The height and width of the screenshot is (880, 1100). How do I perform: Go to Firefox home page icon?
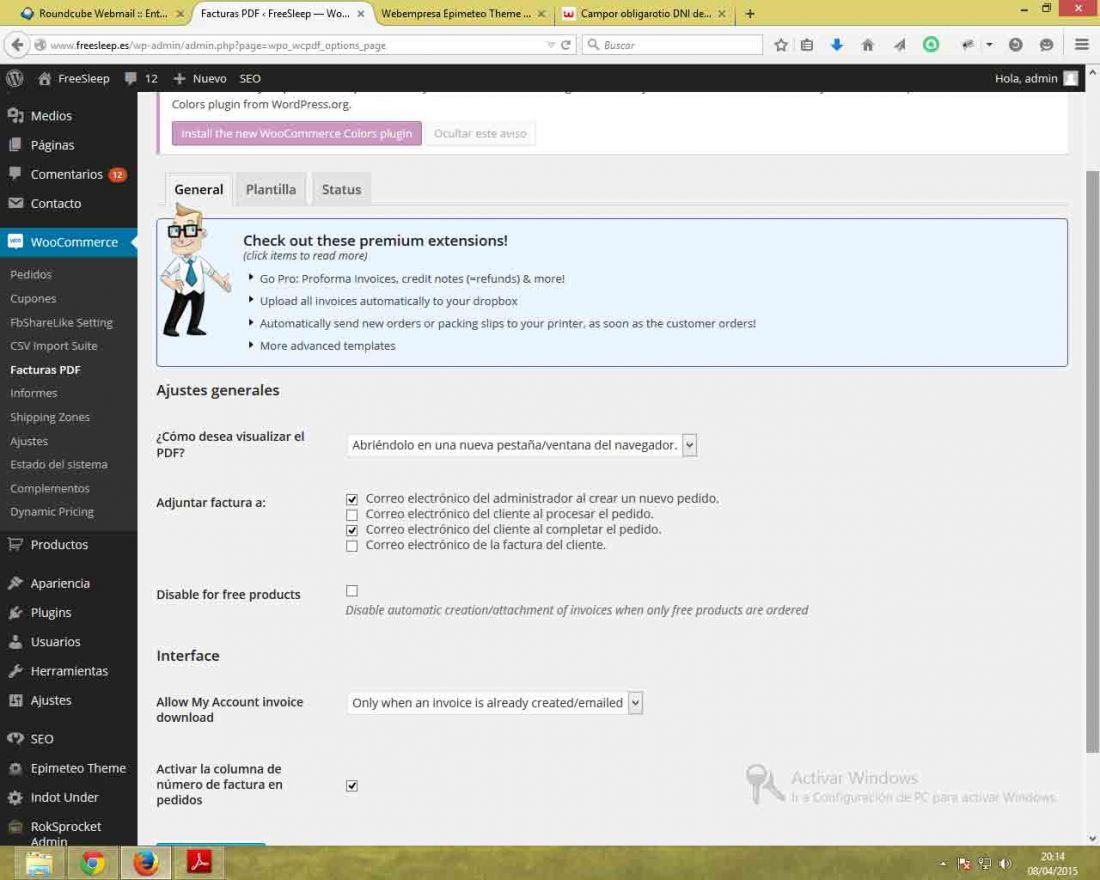coord(867,45)
